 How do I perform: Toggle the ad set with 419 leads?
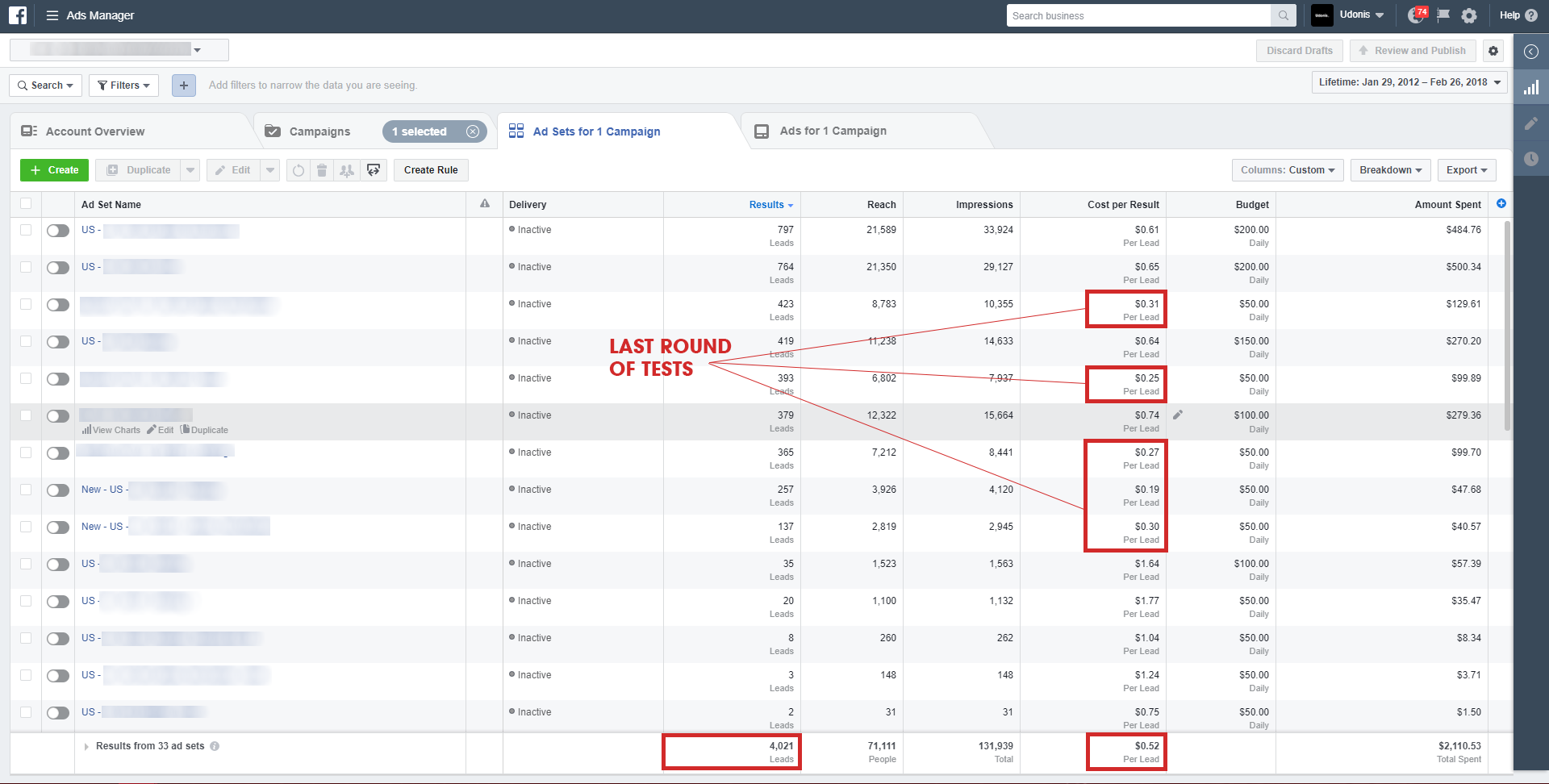coord(58,342)
